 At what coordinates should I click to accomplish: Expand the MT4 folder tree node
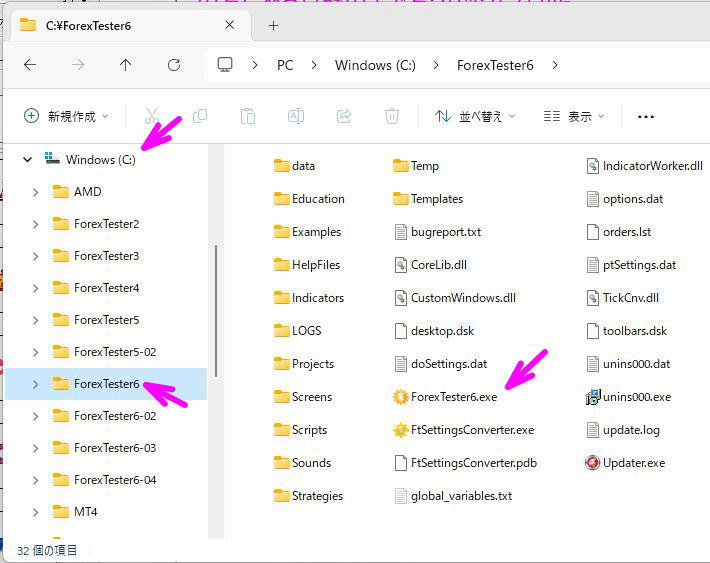36,512
